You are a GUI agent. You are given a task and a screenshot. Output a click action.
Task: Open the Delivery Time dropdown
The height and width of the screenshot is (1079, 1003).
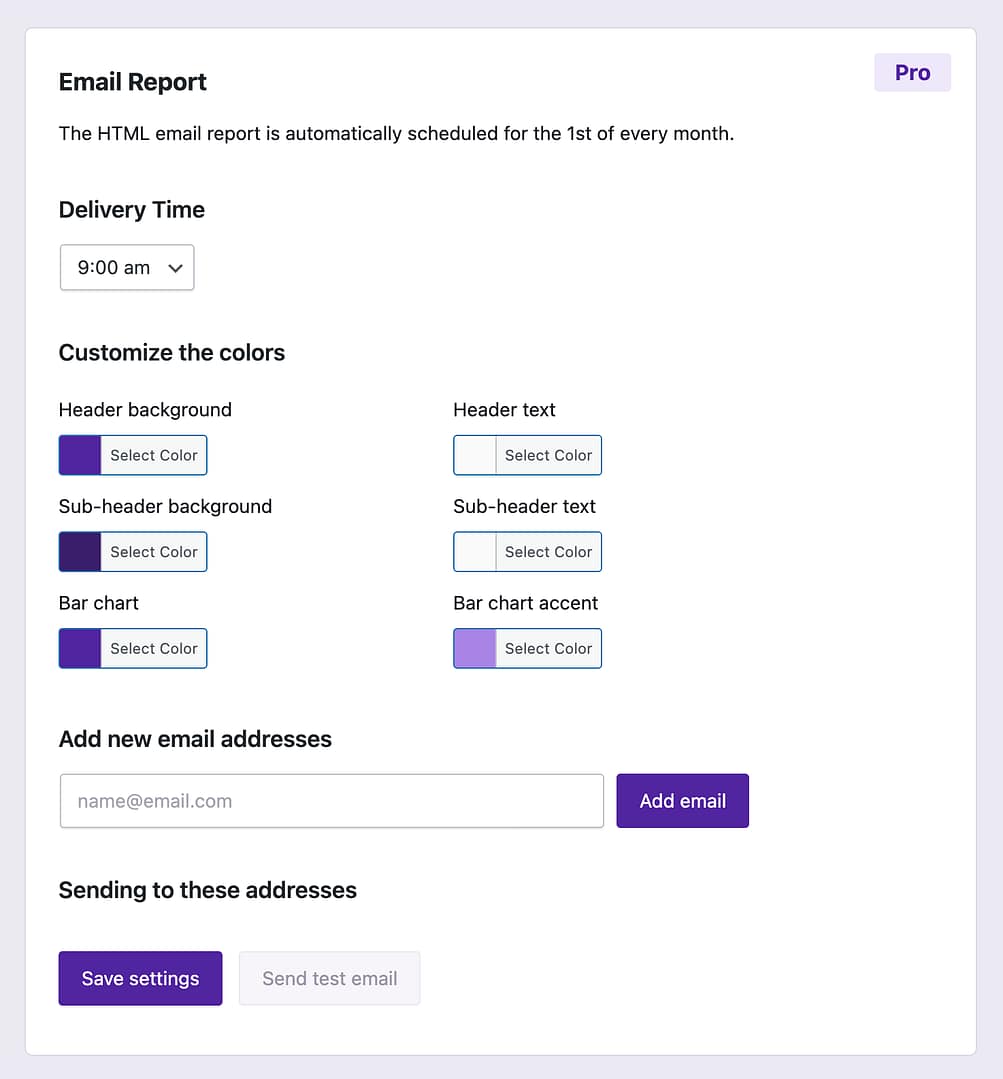point(127,267)
